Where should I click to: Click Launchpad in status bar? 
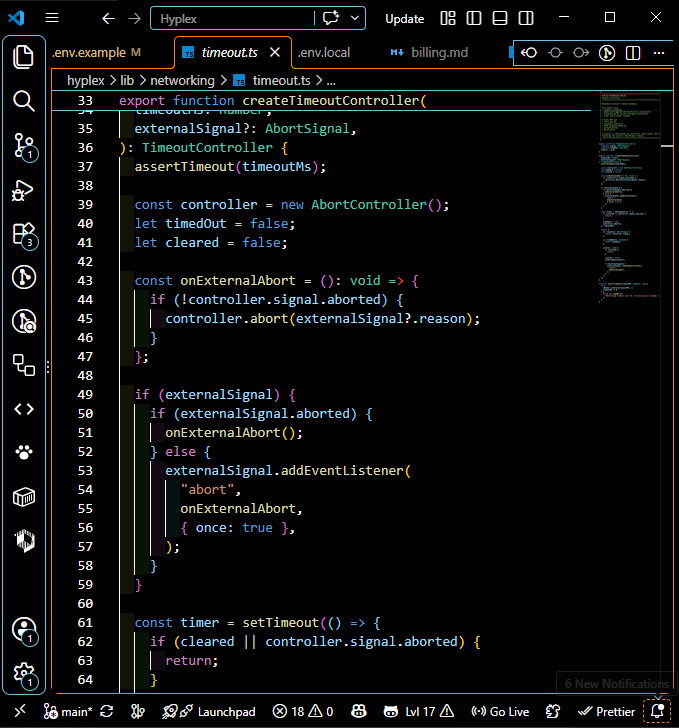click(x=227, y=712)
